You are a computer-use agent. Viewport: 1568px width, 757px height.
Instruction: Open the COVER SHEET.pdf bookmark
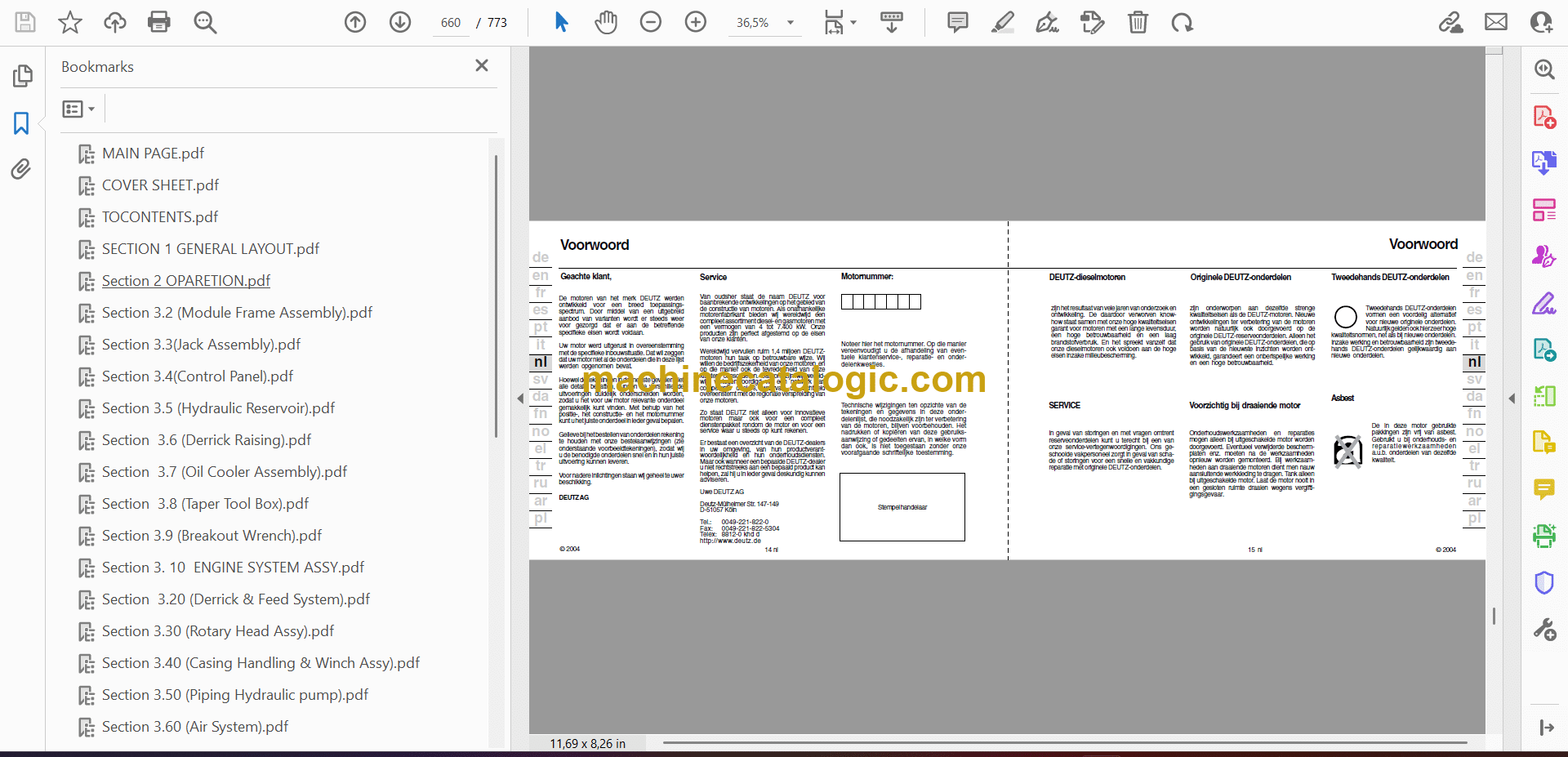click(x=160, y=185)
